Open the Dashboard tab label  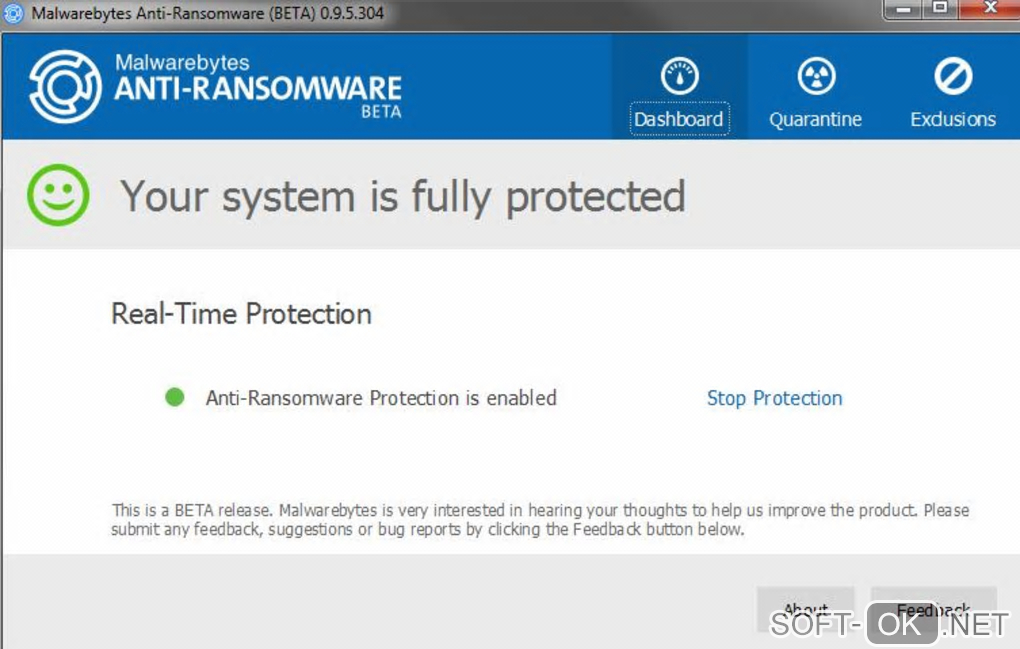679,119
